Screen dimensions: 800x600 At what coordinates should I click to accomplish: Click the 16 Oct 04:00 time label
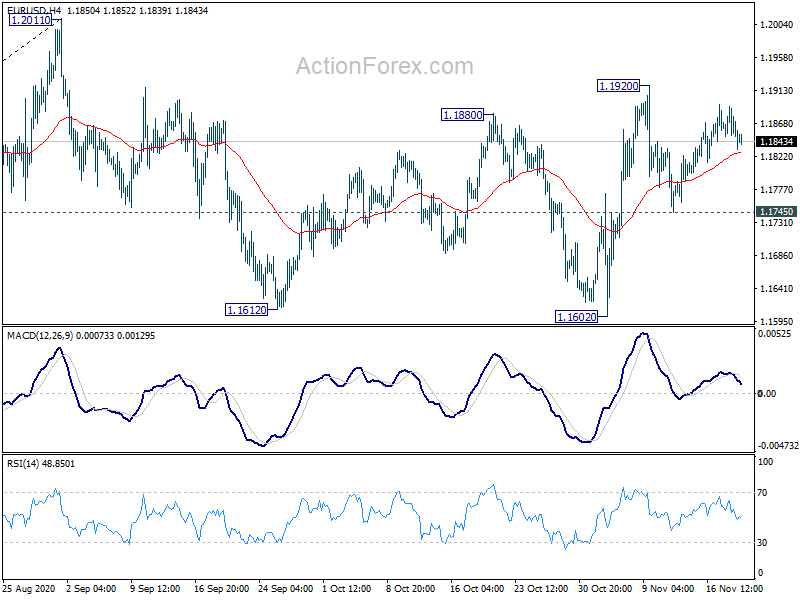tap(477, 589)
